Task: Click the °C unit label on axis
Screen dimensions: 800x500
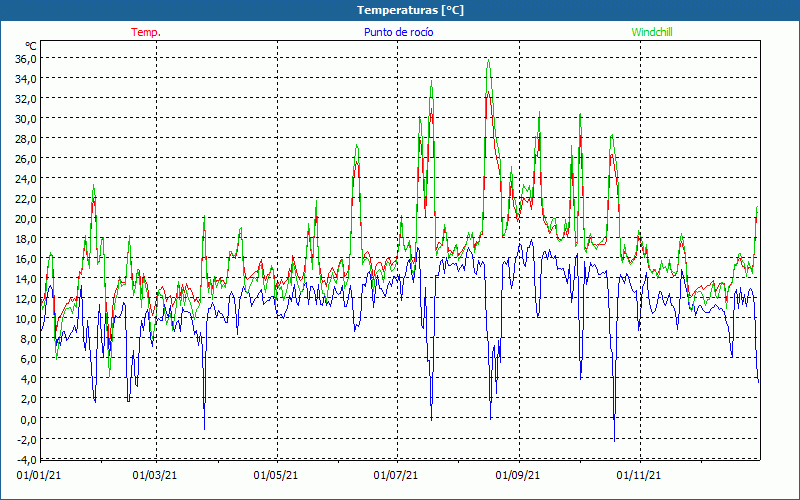Action: click(31, 46)
